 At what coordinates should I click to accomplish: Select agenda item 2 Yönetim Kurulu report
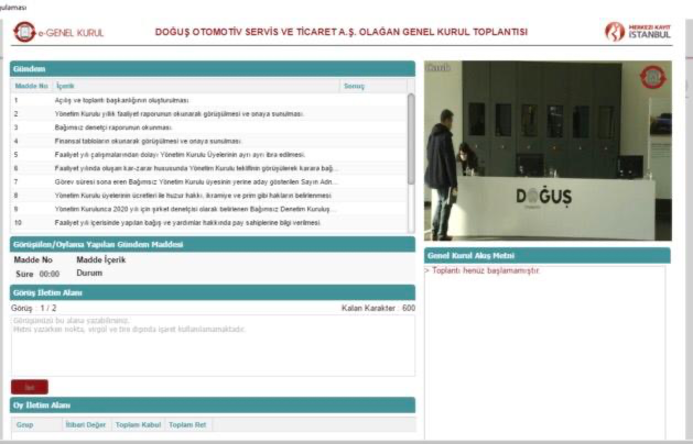(170, 114)
